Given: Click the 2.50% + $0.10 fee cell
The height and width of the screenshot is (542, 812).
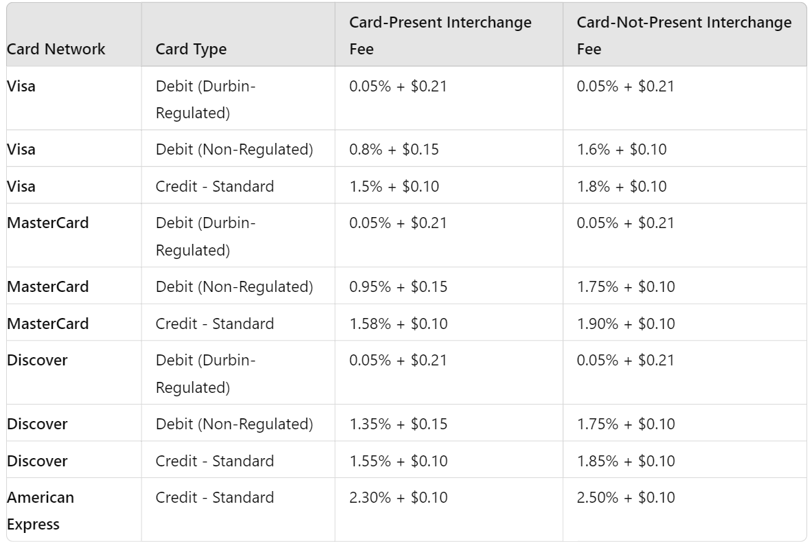Looking at the screenshot, I should coord(626,497).
